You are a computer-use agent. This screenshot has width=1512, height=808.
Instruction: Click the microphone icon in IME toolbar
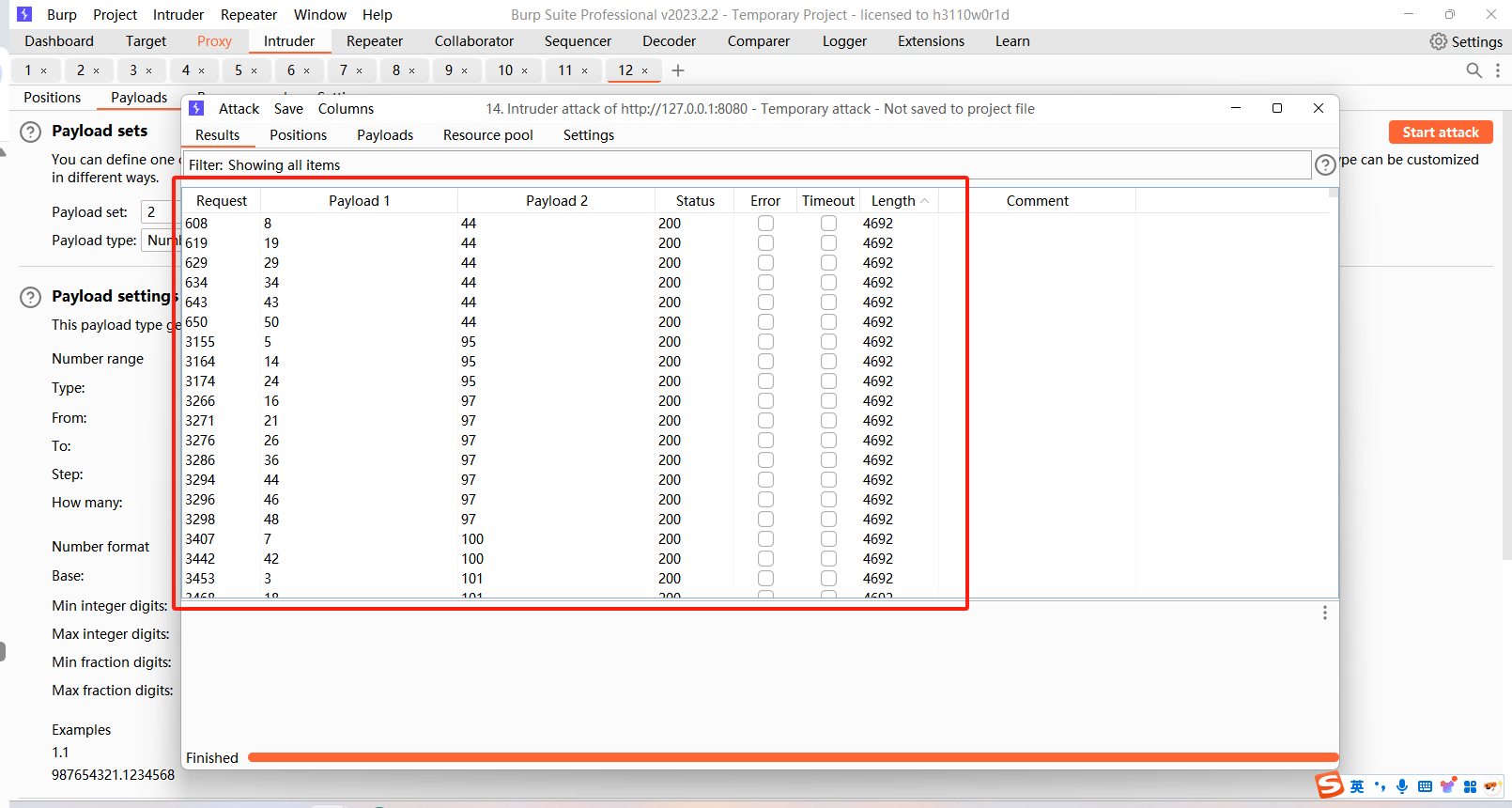pyautogui.click(x=1402, y=786)
